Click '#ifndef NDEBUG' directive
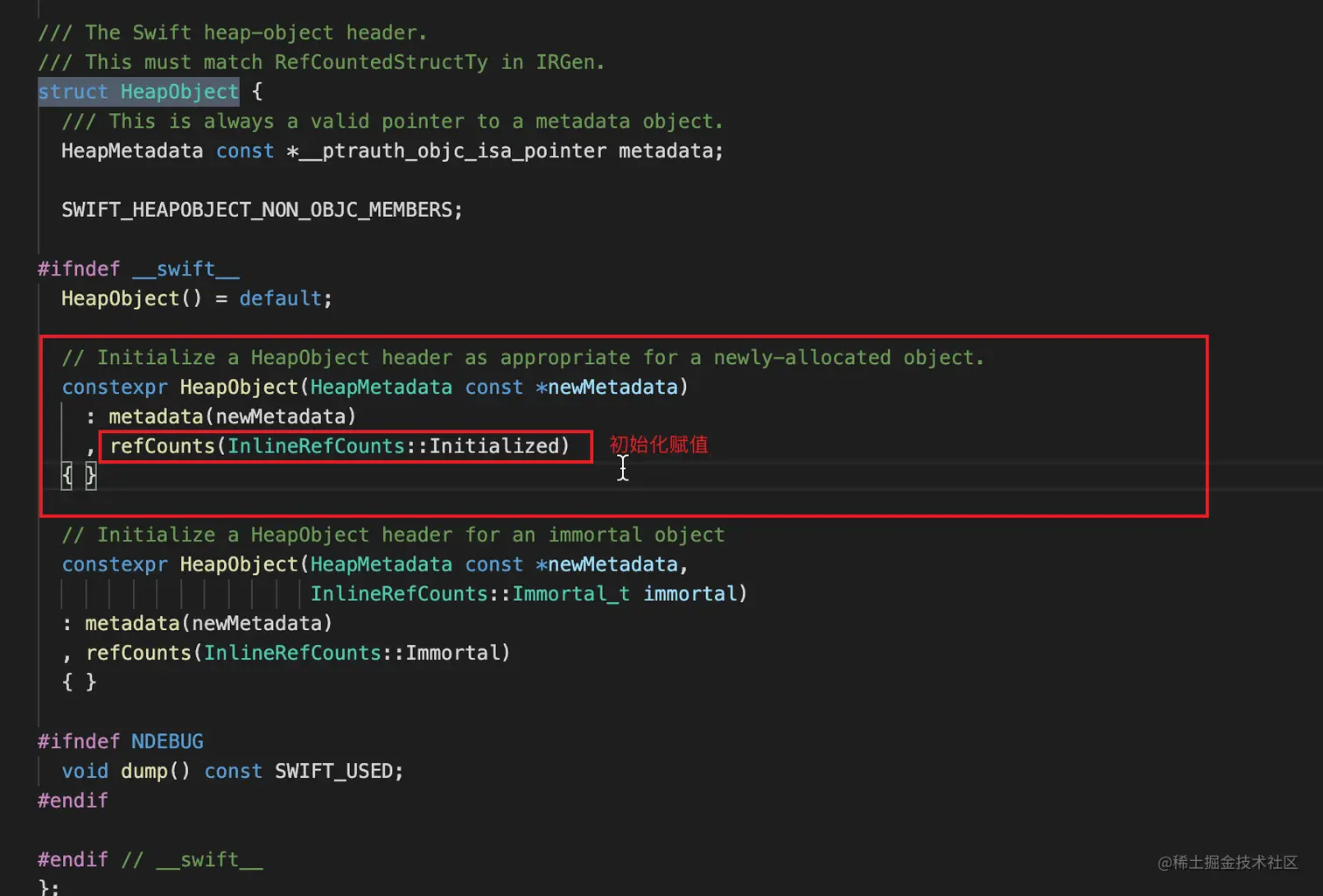The image size is (1323, 896). click(x=121, y=742)
